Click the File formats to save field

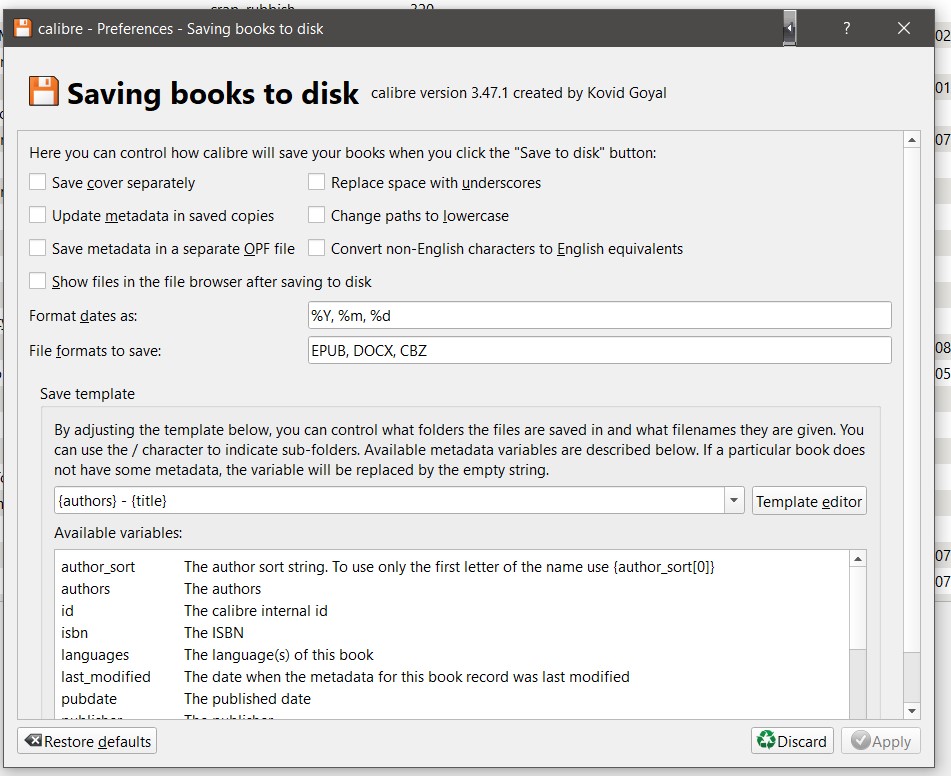[600, 350]
